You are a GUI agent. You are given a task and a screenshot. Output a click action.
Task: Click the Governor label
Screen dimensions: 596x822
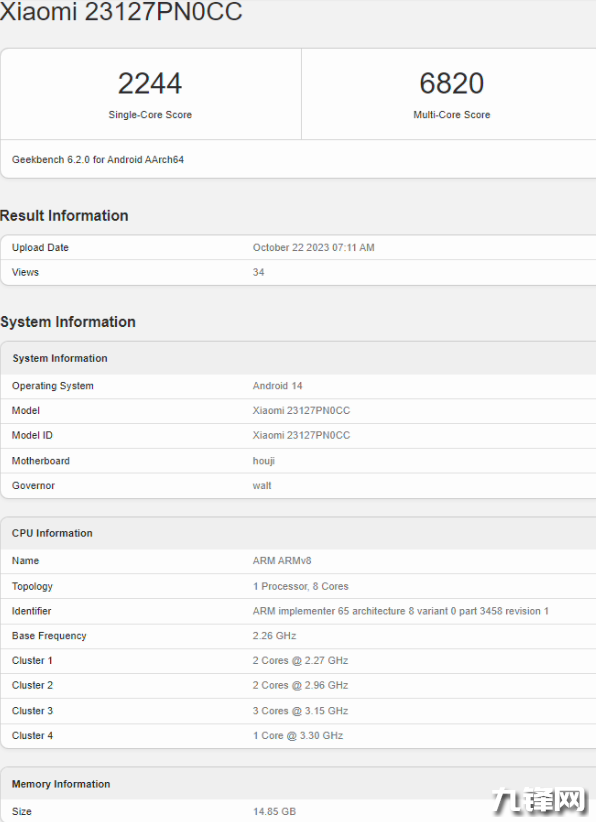(x=33, y=485)
